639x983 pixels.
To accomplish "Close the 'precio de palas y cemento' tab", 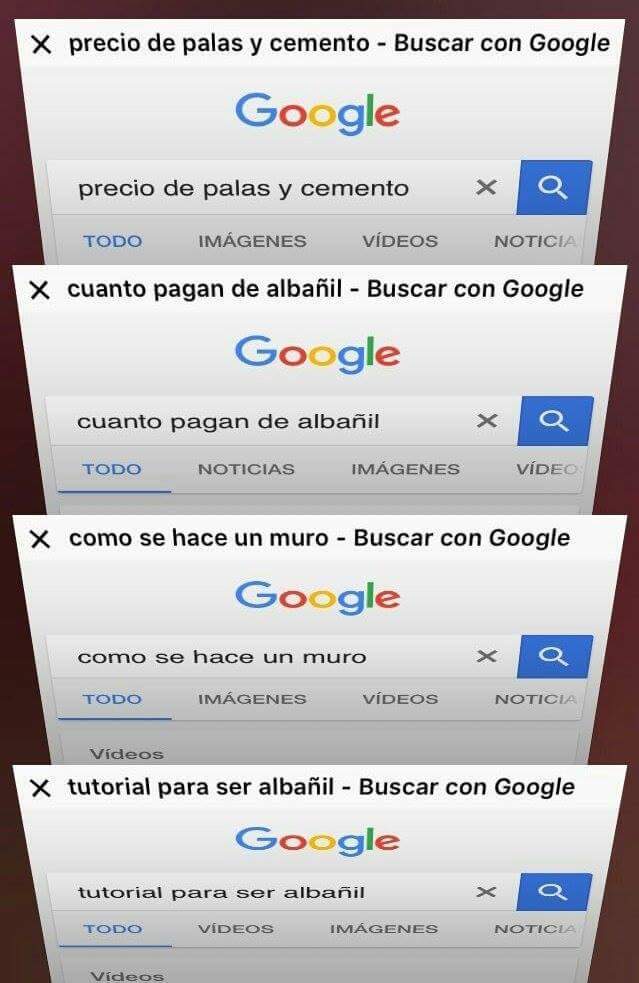I will (41, 45).
